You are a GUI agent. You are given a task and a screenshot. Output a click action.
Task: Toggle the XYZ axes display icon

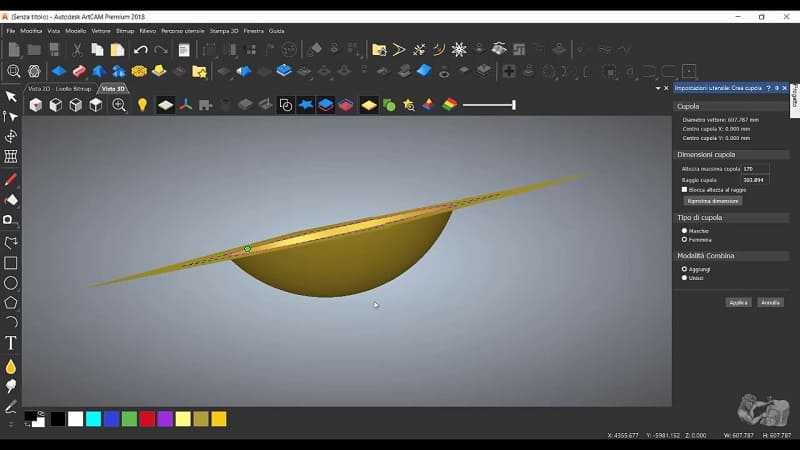coord(186,105)
